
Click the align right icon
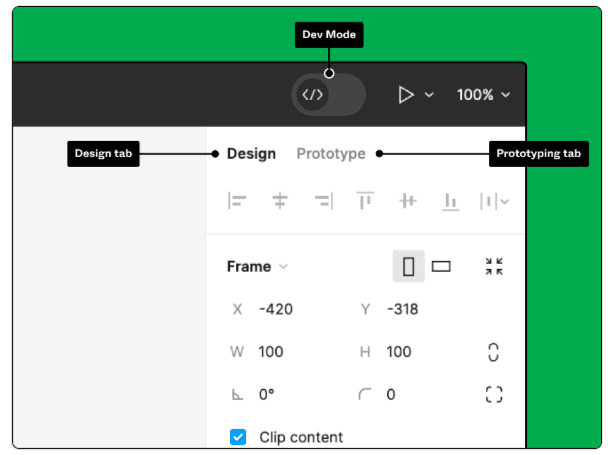tap(323, 201)
